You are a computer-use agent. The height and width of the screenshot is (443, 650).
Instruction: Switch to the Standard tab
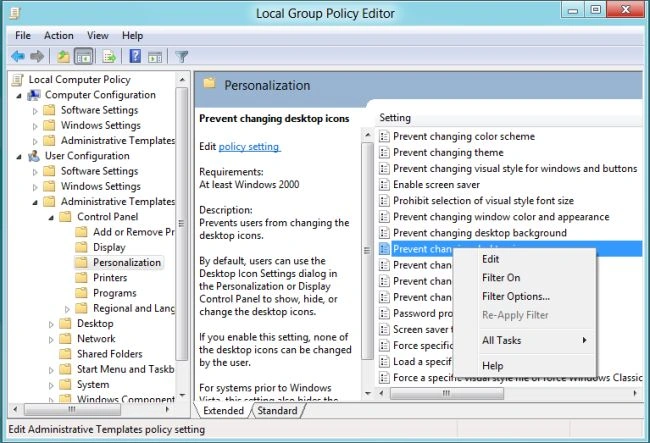tap(277, 411)
